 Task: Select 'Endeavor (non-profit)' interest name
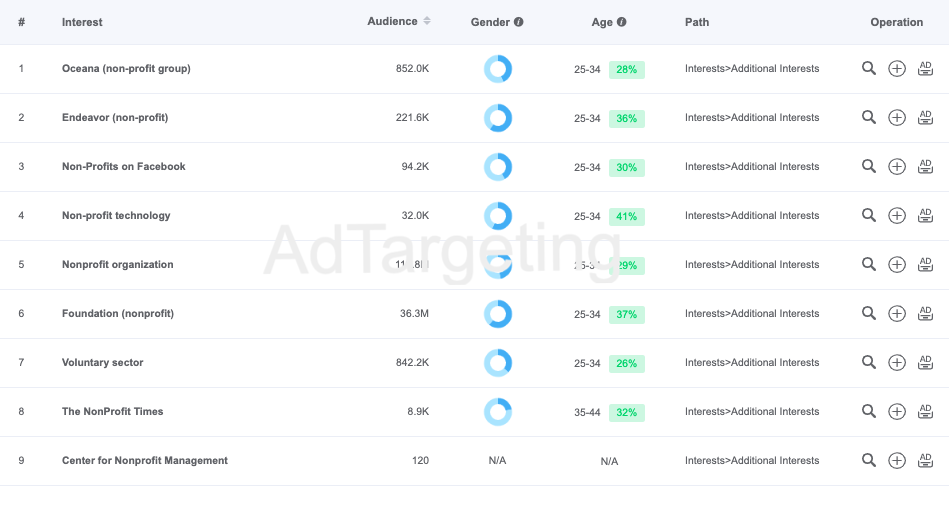tap(115, 117)
